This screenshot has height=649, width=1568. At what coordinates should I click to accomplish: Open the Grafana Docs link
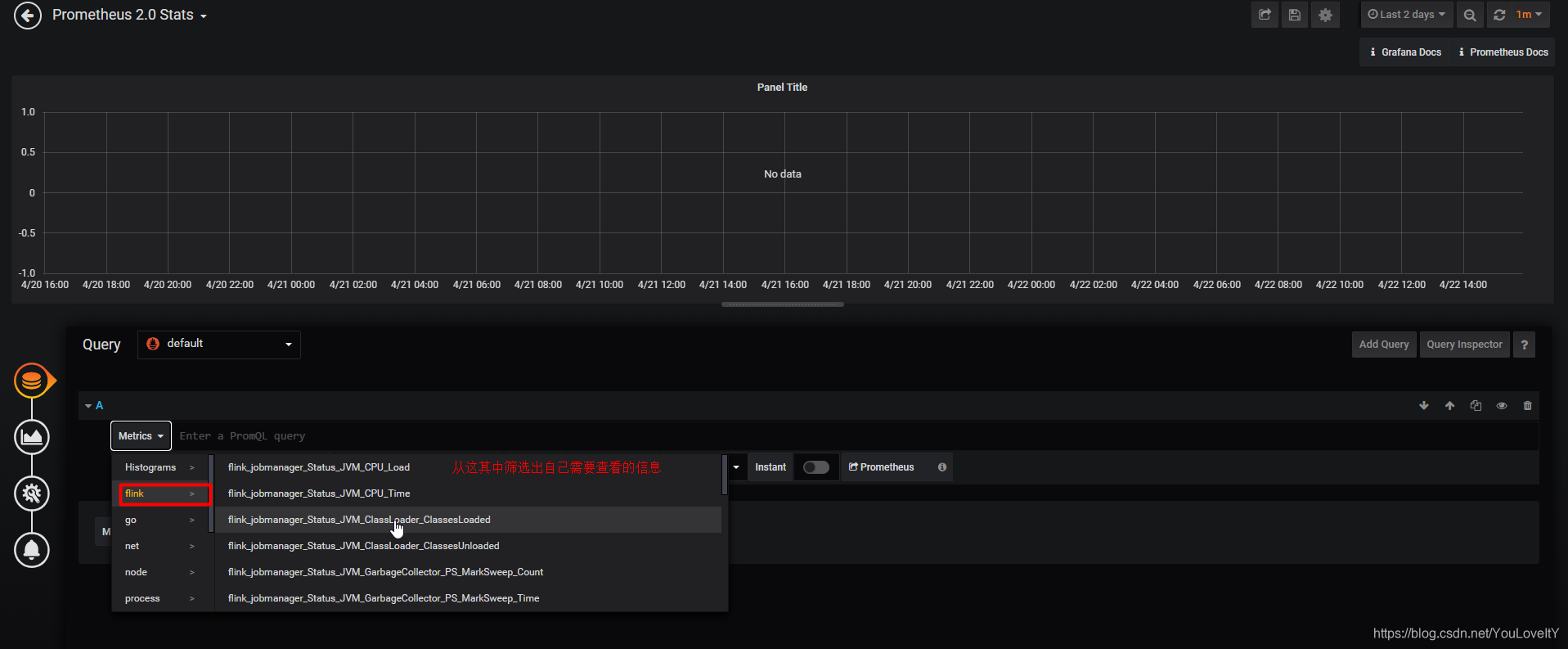pyautogui.click(x=1405, y=52)
